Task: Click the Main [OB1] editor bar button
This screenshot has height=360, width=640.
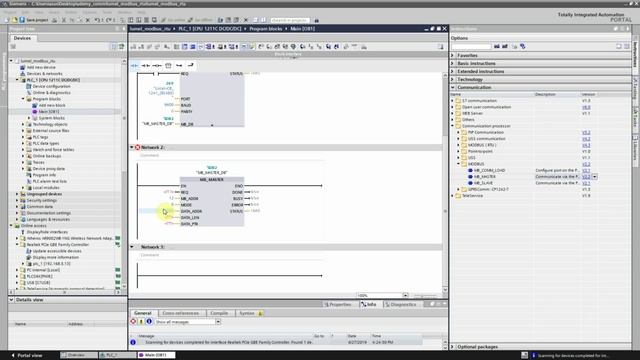Action: coord(156,356)
